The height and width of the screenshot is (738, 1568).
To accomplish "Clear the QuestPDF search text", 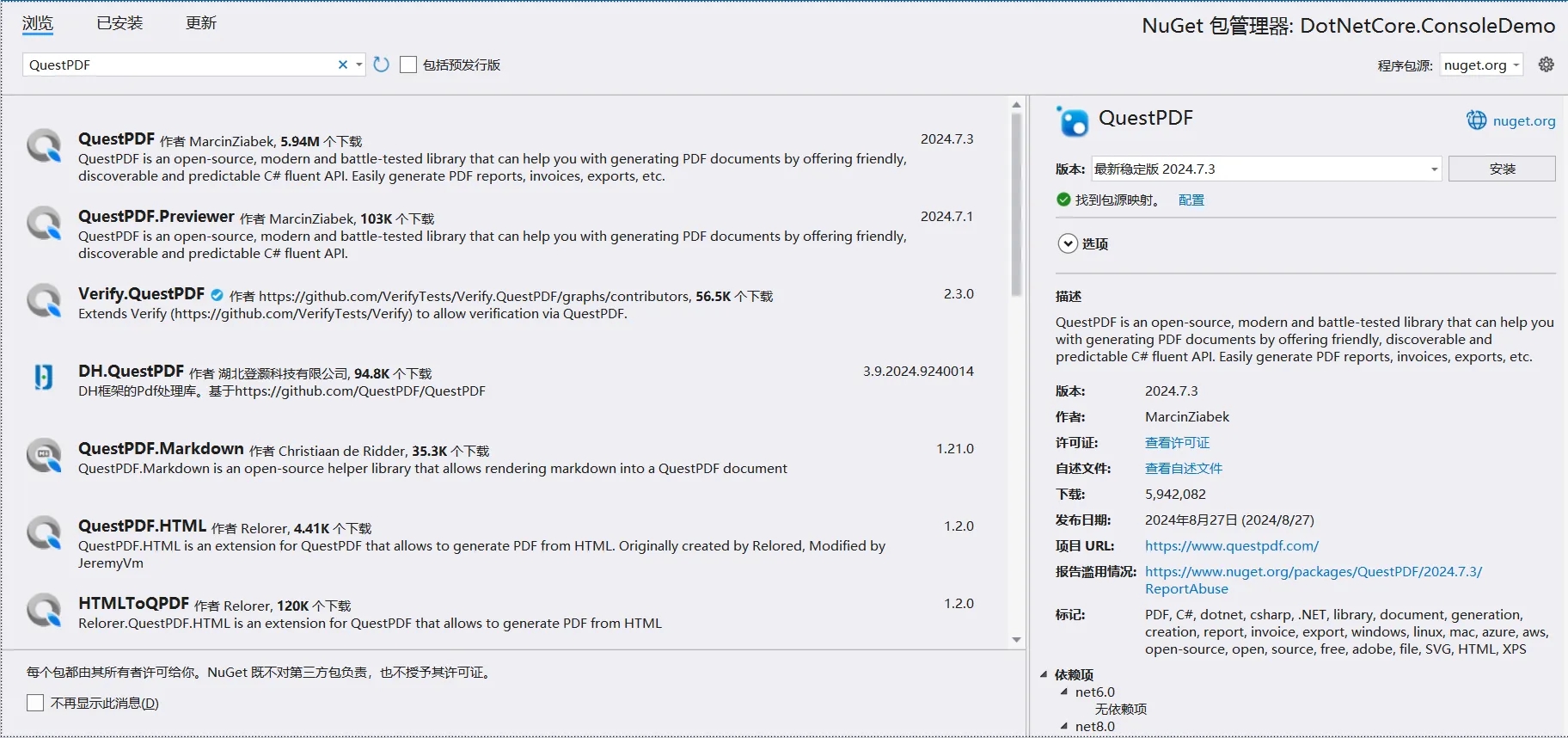I will tap(342, 65).
